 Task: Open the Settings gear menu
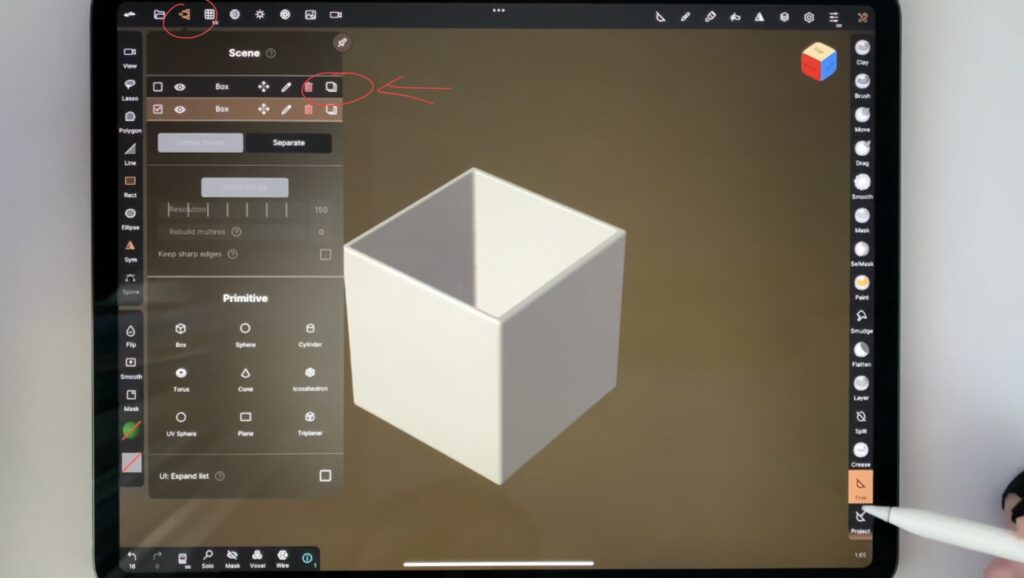point(809,16)
